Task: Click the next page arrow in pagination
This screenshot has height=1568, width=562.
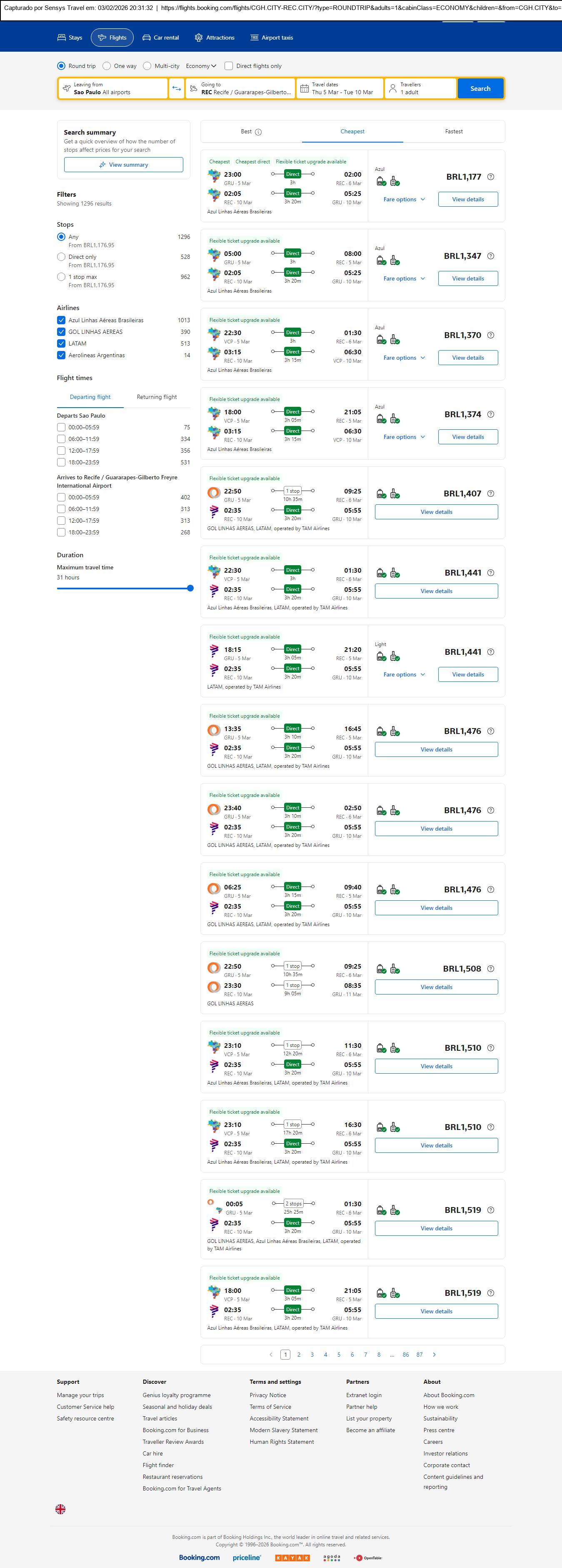Action: tap(434, 1354)
